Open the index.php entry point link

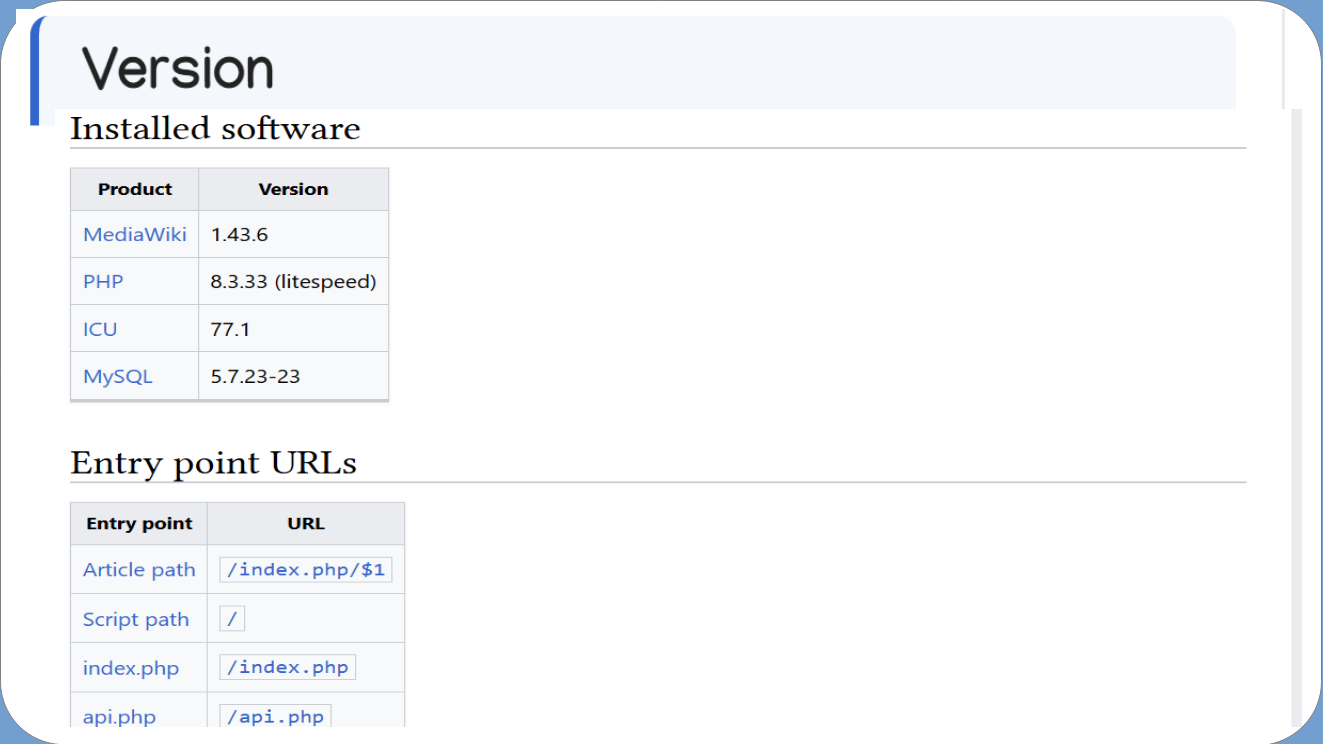pyautogui.click(x=131, y=668)
